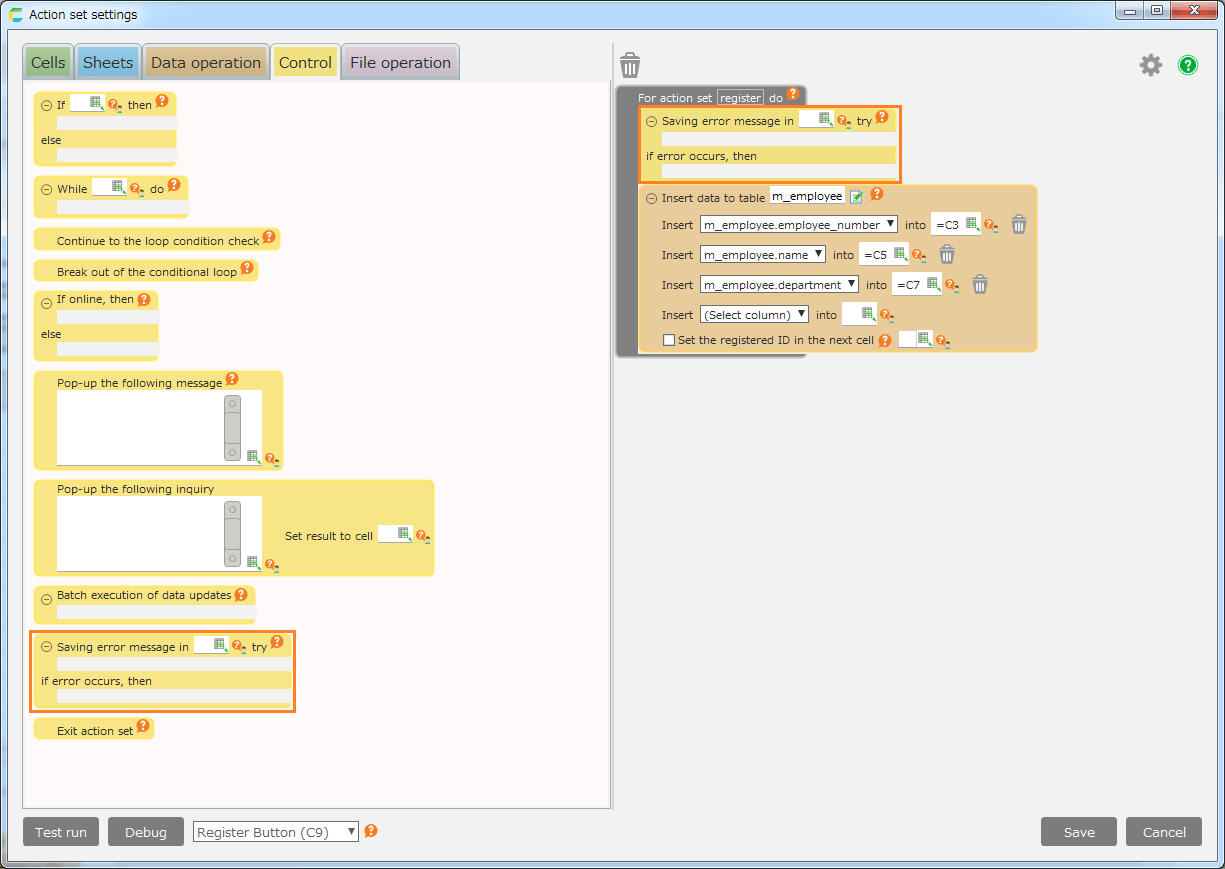Open help for Exit action set block

tap(143, 727)
